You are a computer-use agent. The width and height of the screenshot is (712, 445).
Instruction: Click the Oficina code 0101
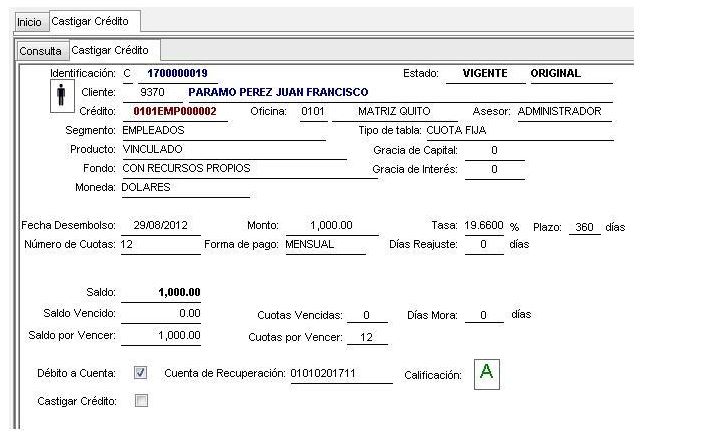(x=313, y=111)
